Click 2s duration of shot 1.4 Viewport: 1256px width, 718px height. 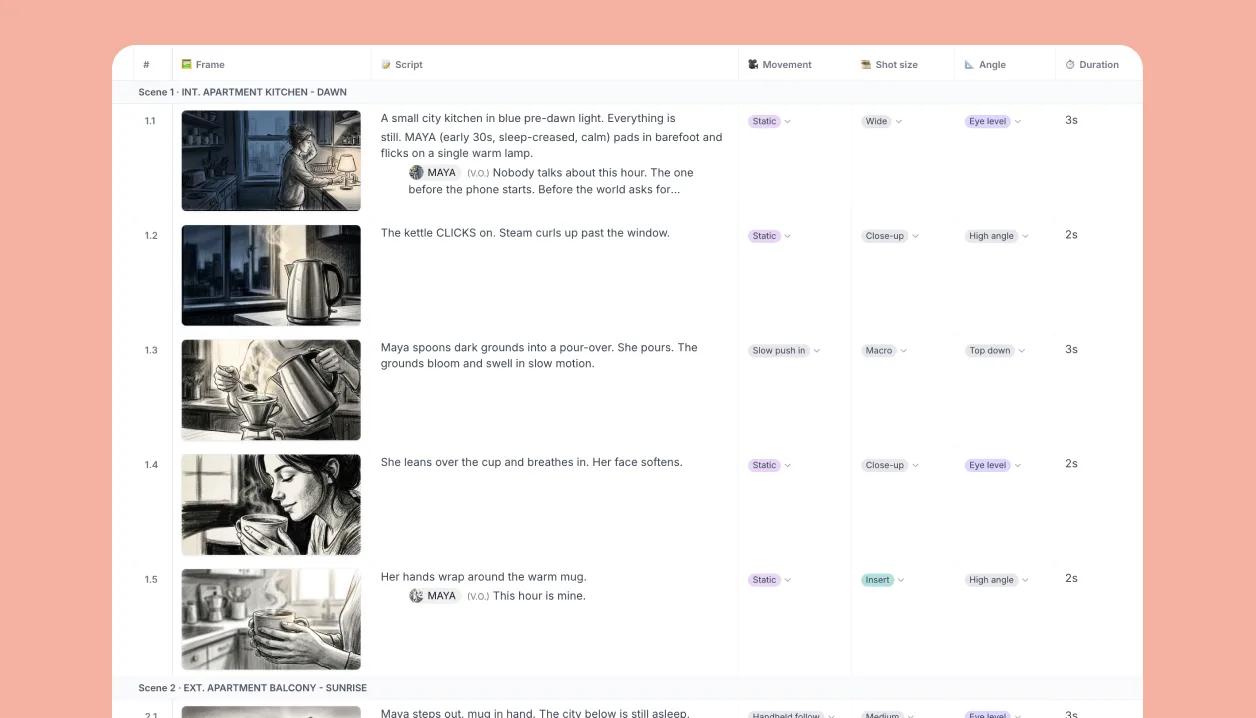(1071, 464)
